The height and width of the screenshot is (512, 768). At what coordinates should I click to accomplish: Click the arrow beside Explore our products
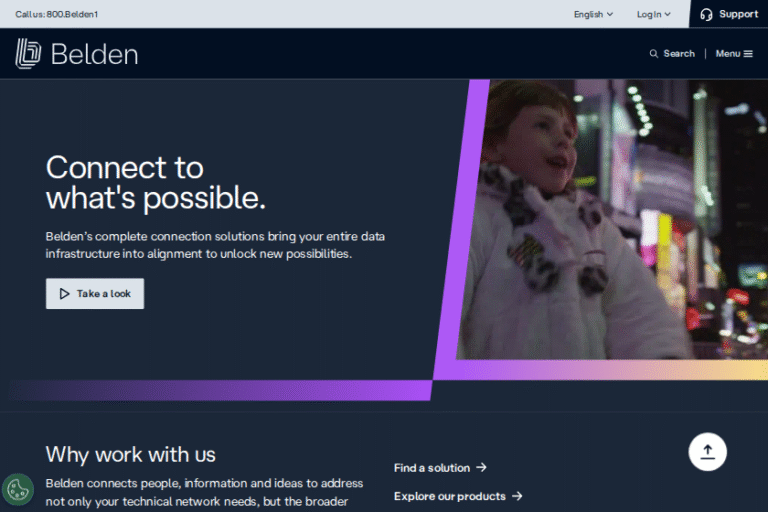click(x=517, y=496)
